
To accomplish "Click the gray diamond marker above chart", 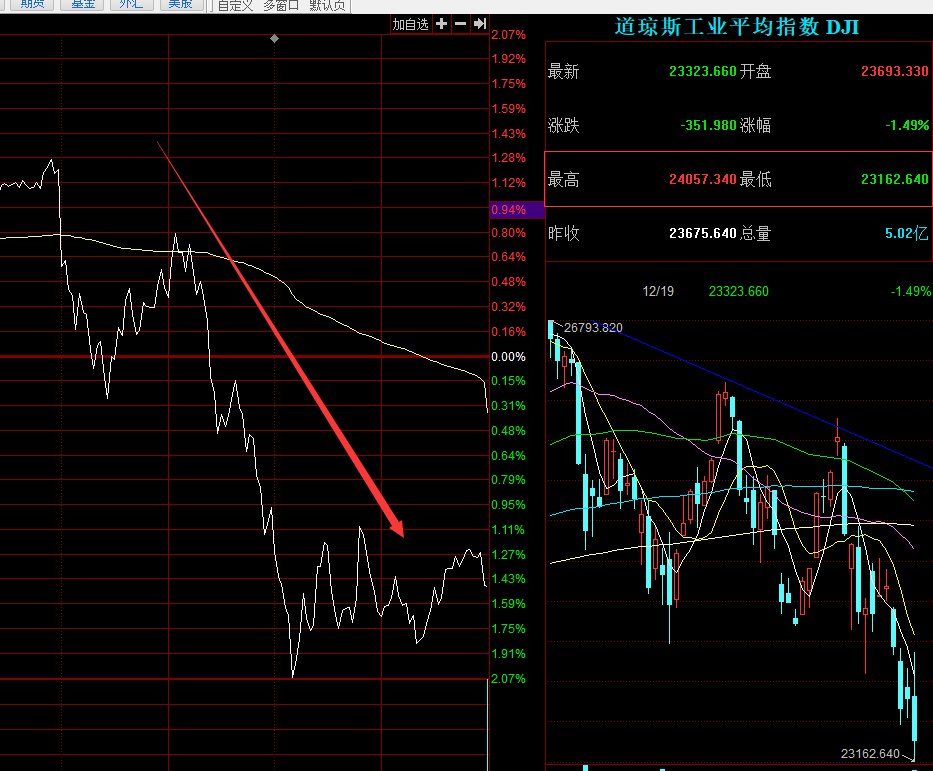I will pos(274,39).
